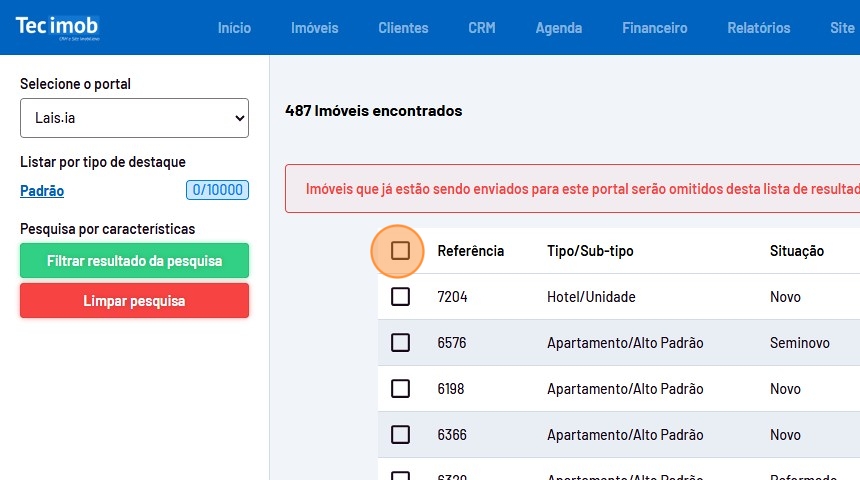Open the Agenda menu item
Image resolution: width=860 pixels, height=480 pixels.
558,28
